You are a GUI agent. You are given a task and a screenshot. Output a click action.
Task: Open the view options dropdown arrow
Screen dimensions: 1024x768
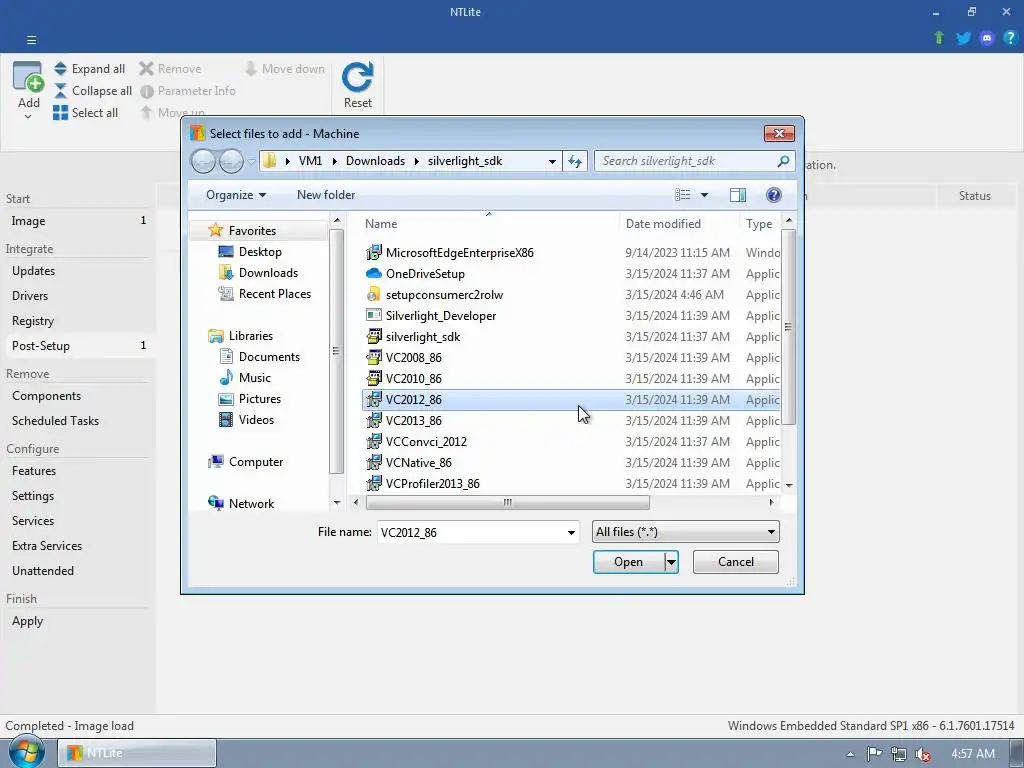tap(704, 195)
